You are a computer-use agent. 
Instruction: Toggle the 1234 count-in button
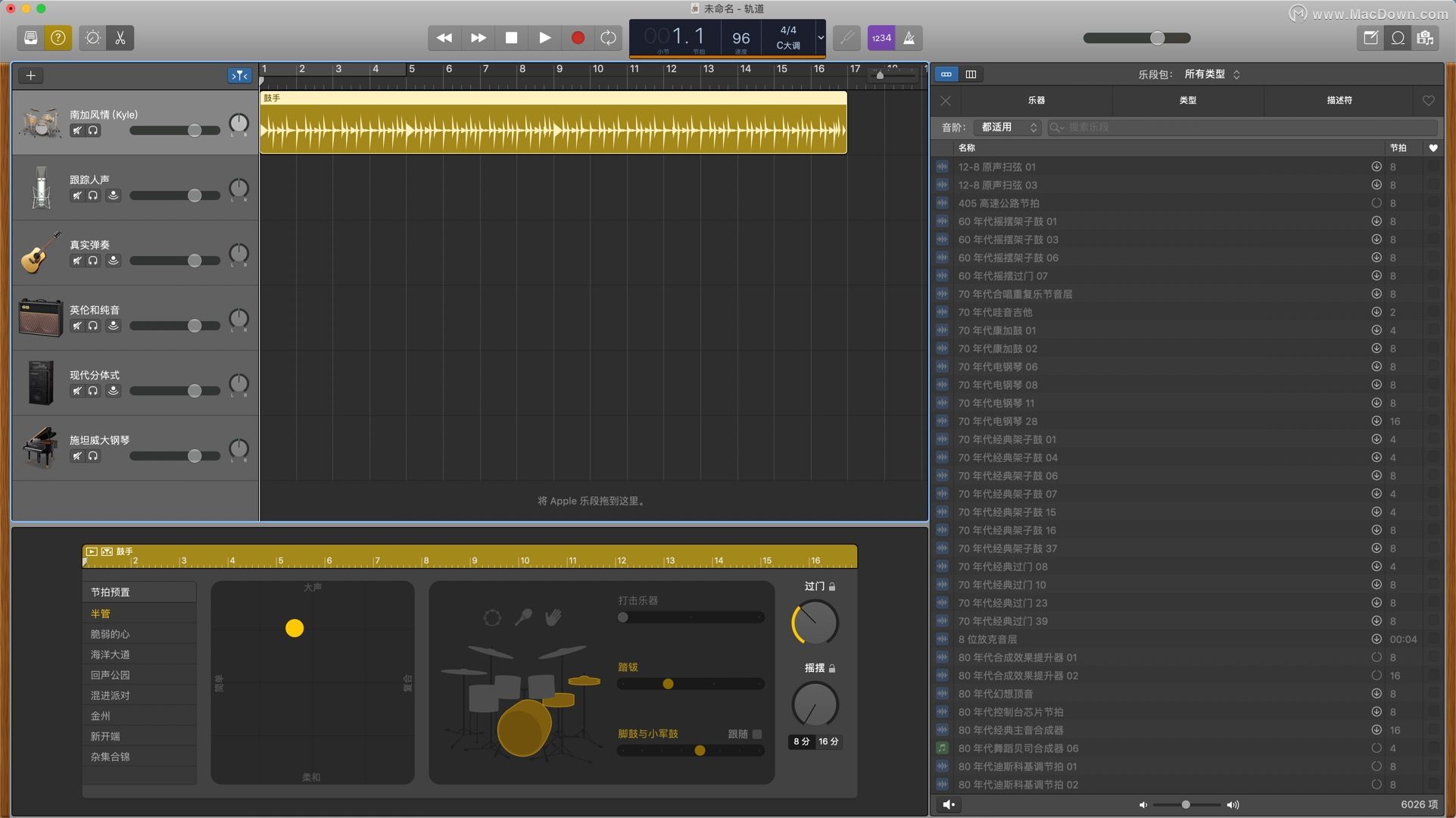[881, 38]
